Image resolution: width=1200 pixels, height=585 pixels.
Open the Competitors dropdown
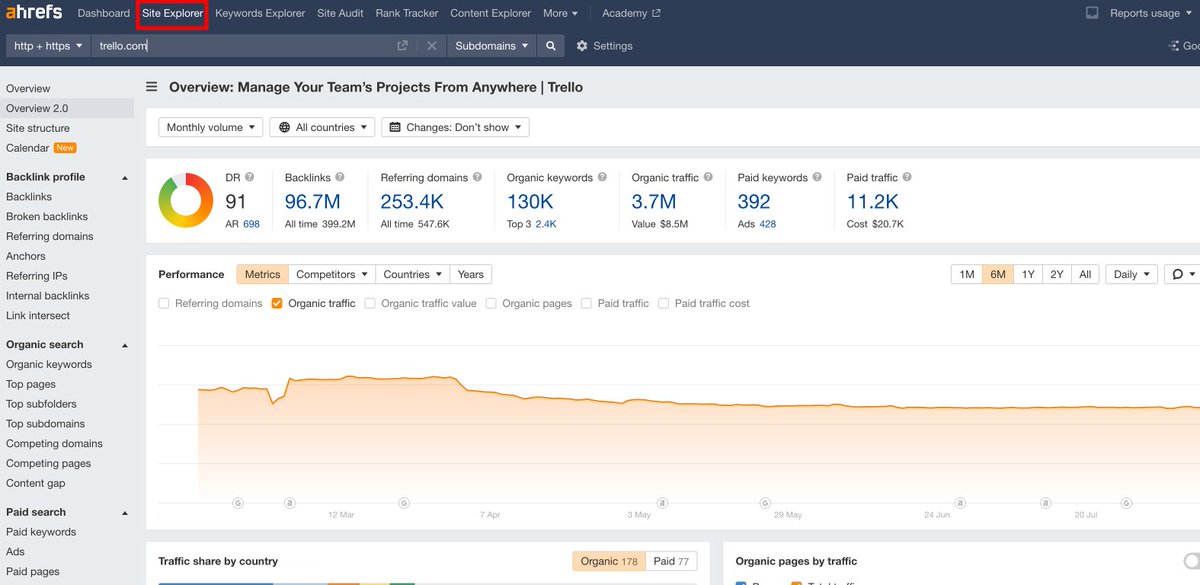tap(332, 274)
